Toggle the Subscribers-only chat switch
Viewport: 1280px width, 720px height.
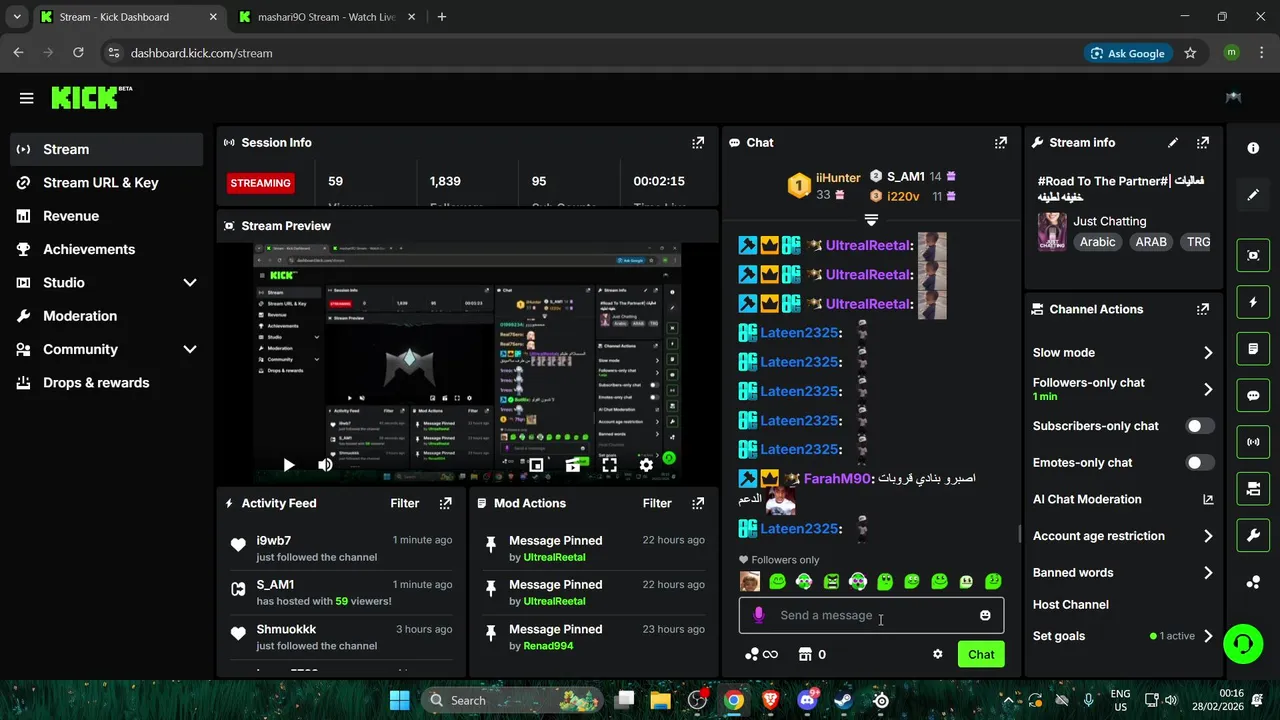click(x=1200, y=426)
